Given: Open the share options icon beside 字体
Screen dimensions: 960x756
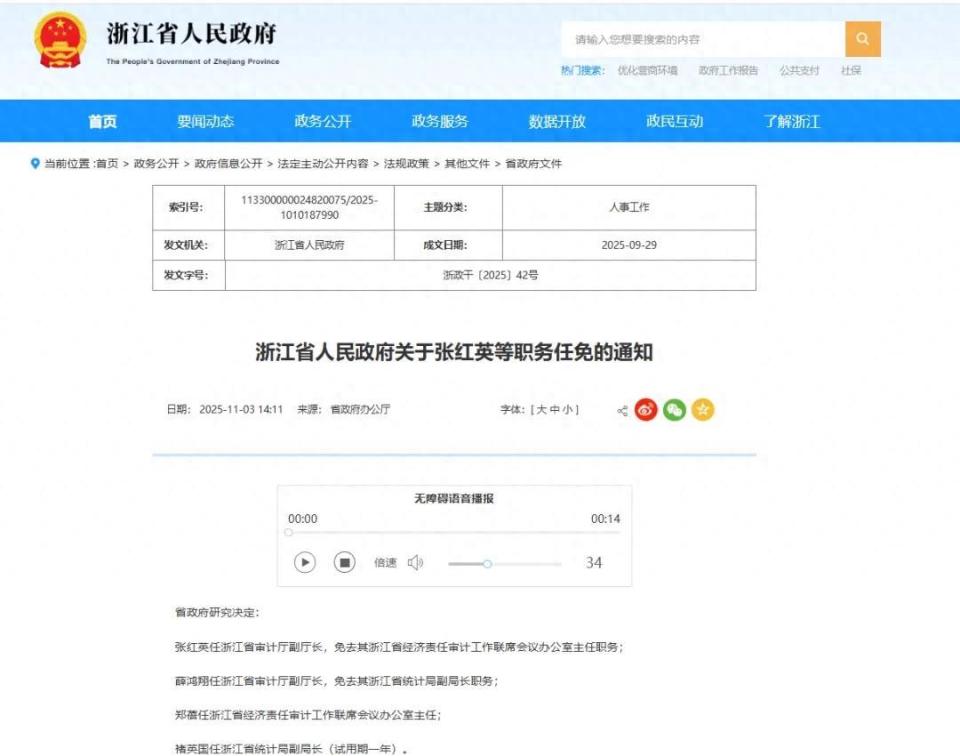Looking at the screenshot, I should pyautogui.click(x=622, y=410).
